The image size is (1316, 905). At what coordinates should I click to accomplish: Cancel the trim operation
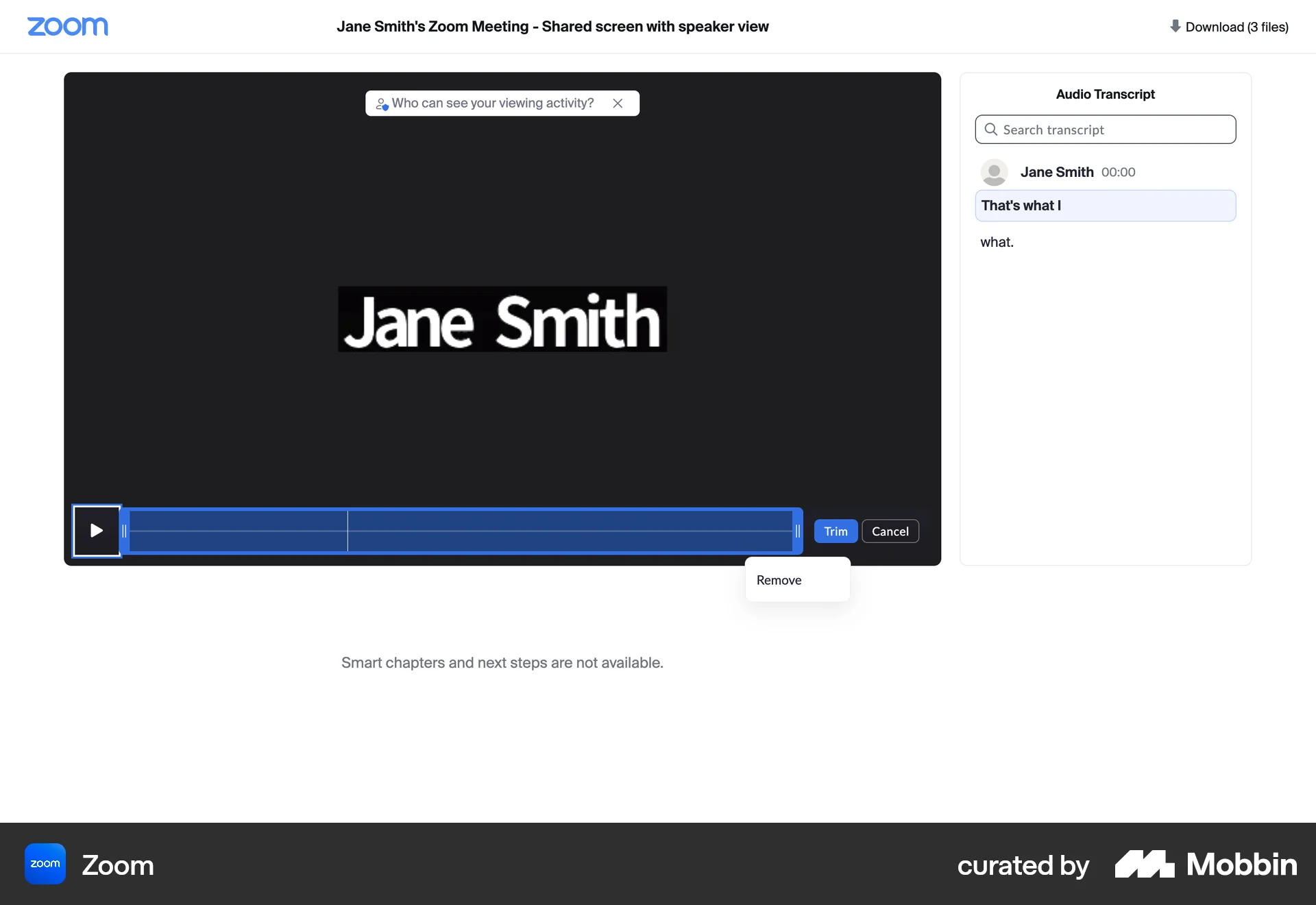pos(890,531)
